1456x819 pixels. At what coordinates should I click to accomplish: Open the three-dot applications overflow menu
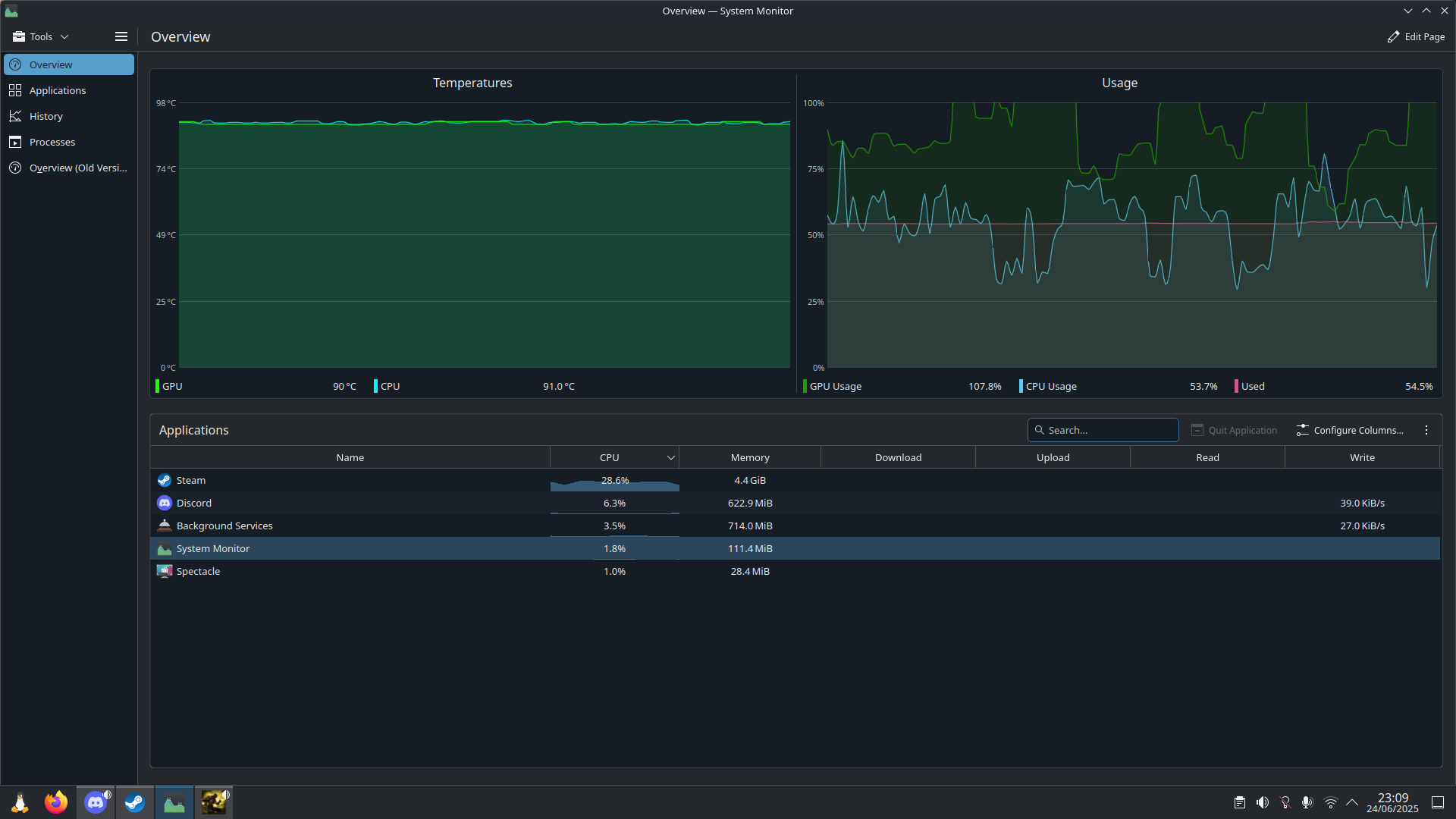coord(1426,430)
